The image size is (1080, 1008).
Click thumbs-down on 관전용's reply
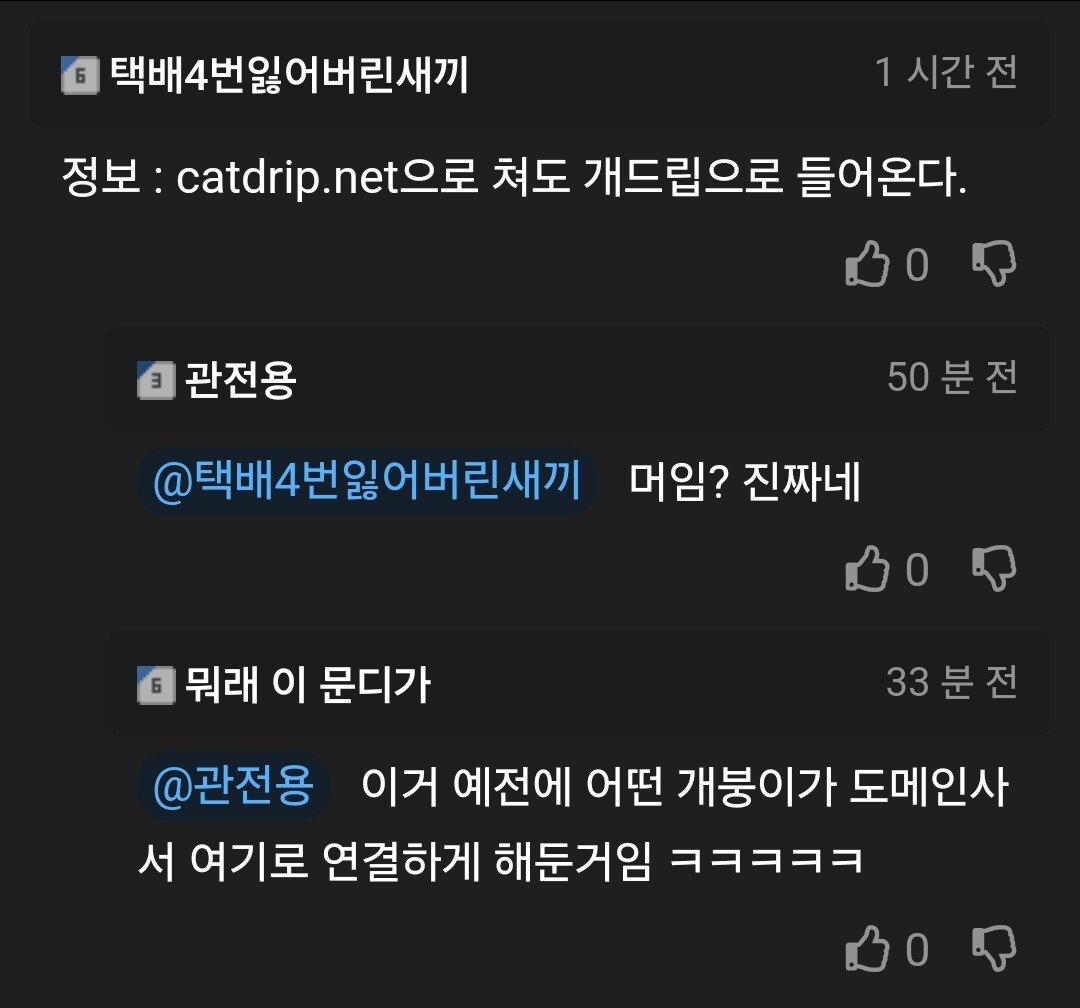[x=994, y=569]
